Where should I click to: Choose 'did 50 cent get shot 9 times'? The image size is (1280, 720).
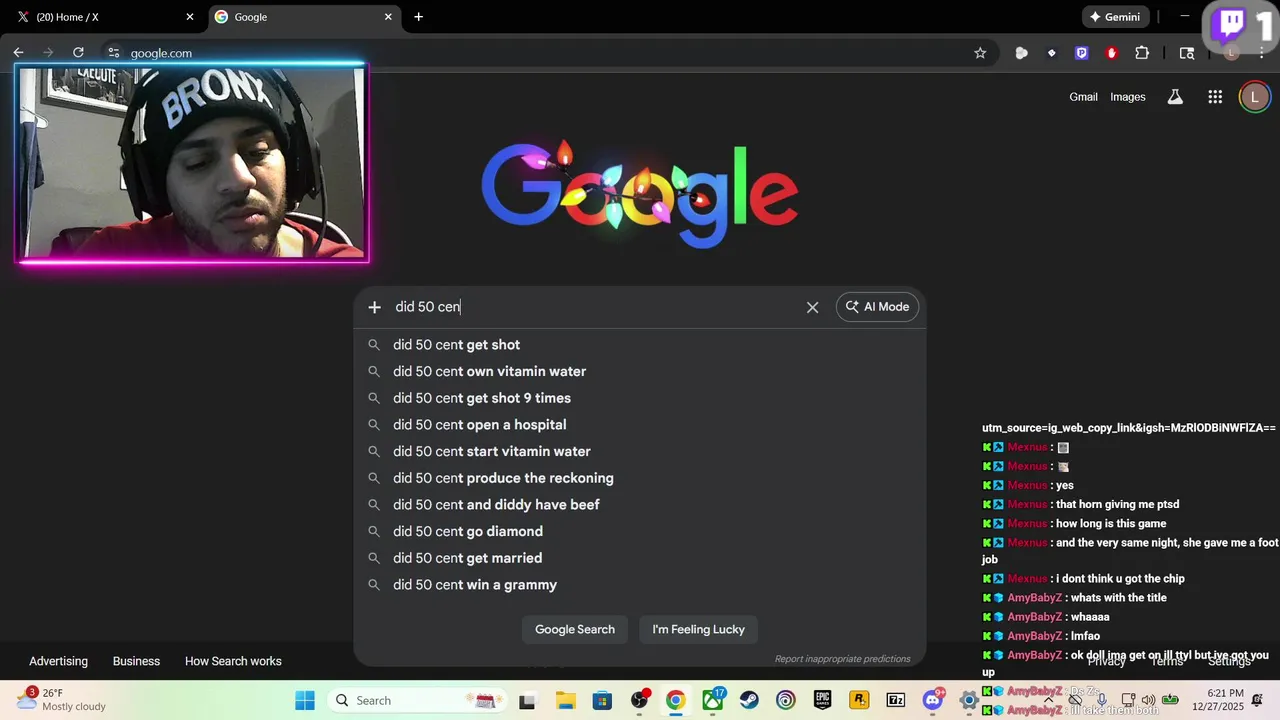tap(640, 398)
